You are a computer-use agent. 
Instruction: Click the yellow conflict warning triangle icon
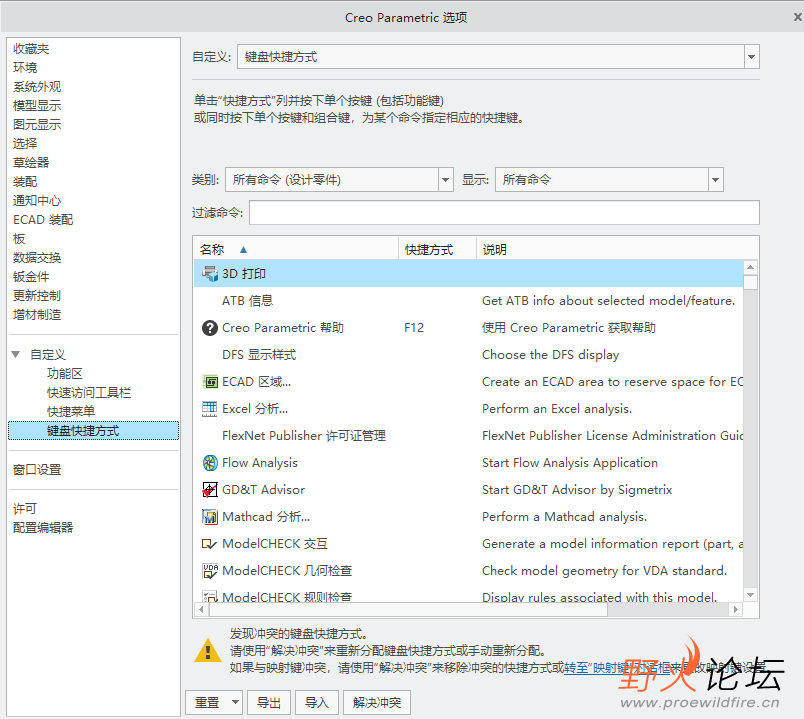(208, 651)
